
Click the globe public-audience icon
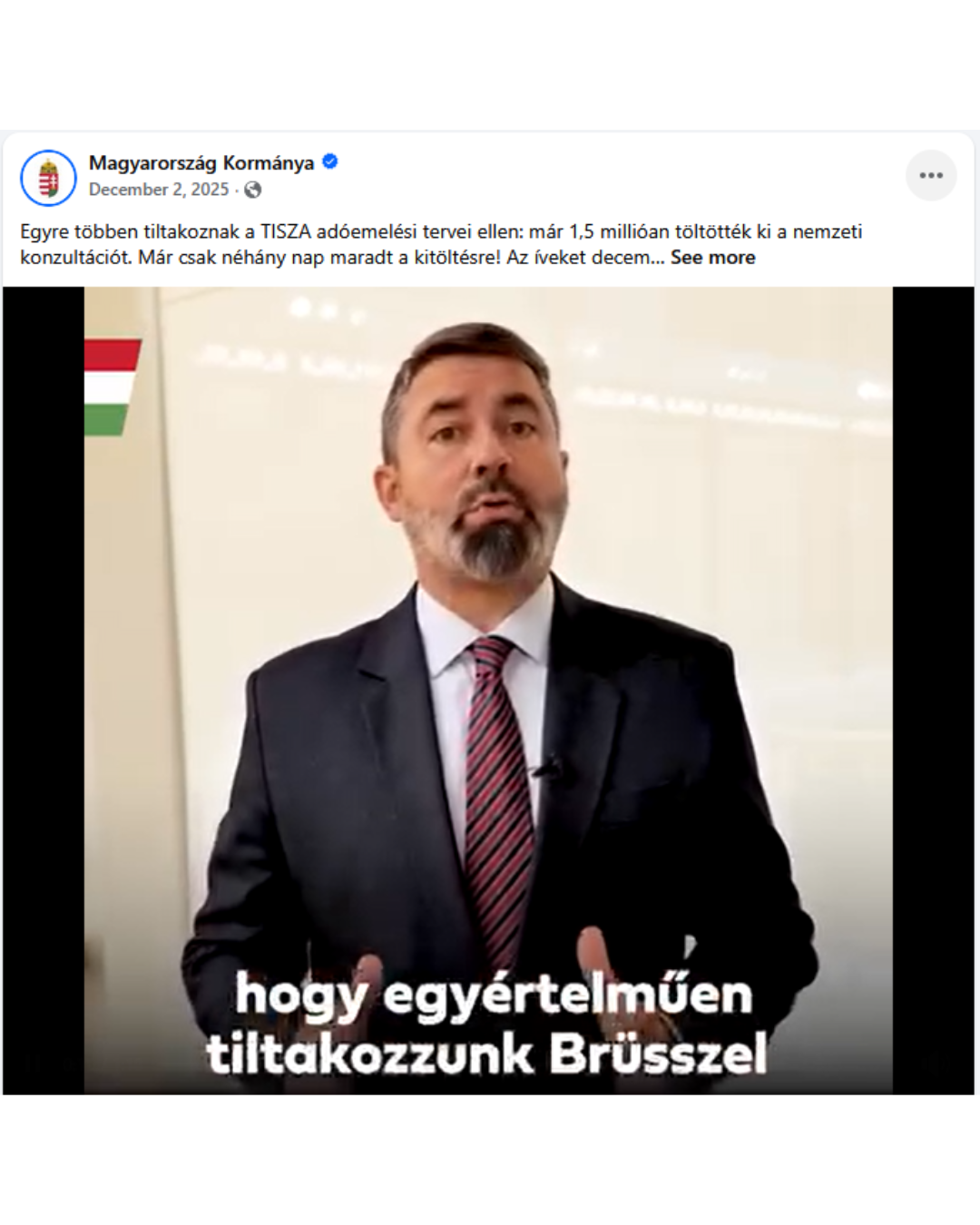pos(253,190)
